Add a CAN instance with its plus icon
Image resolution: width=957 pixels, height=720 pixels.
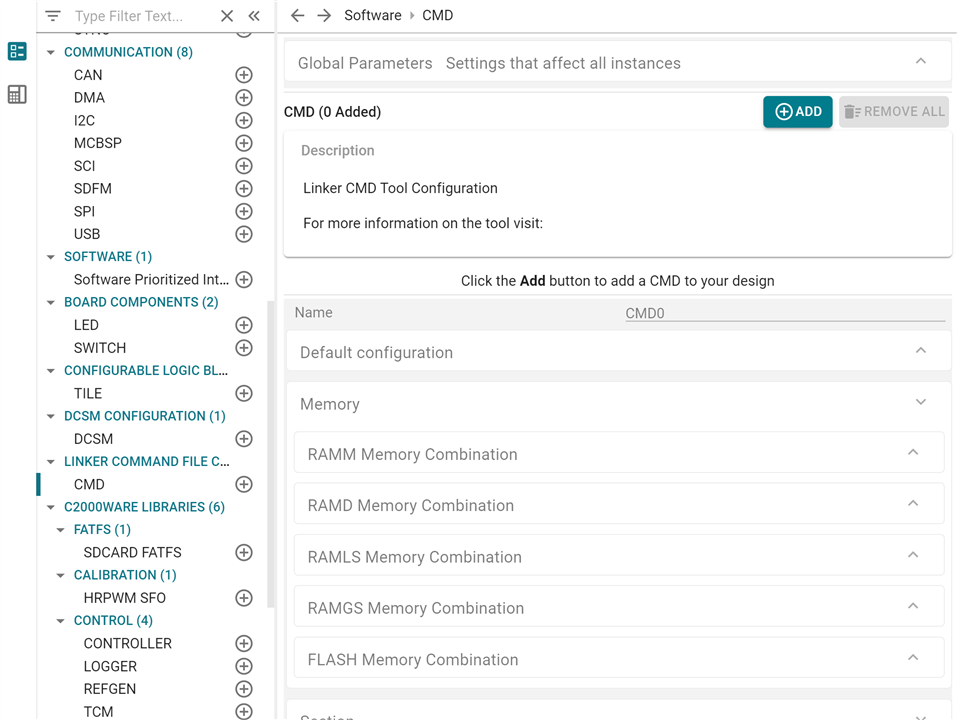[x=244, y=75]
